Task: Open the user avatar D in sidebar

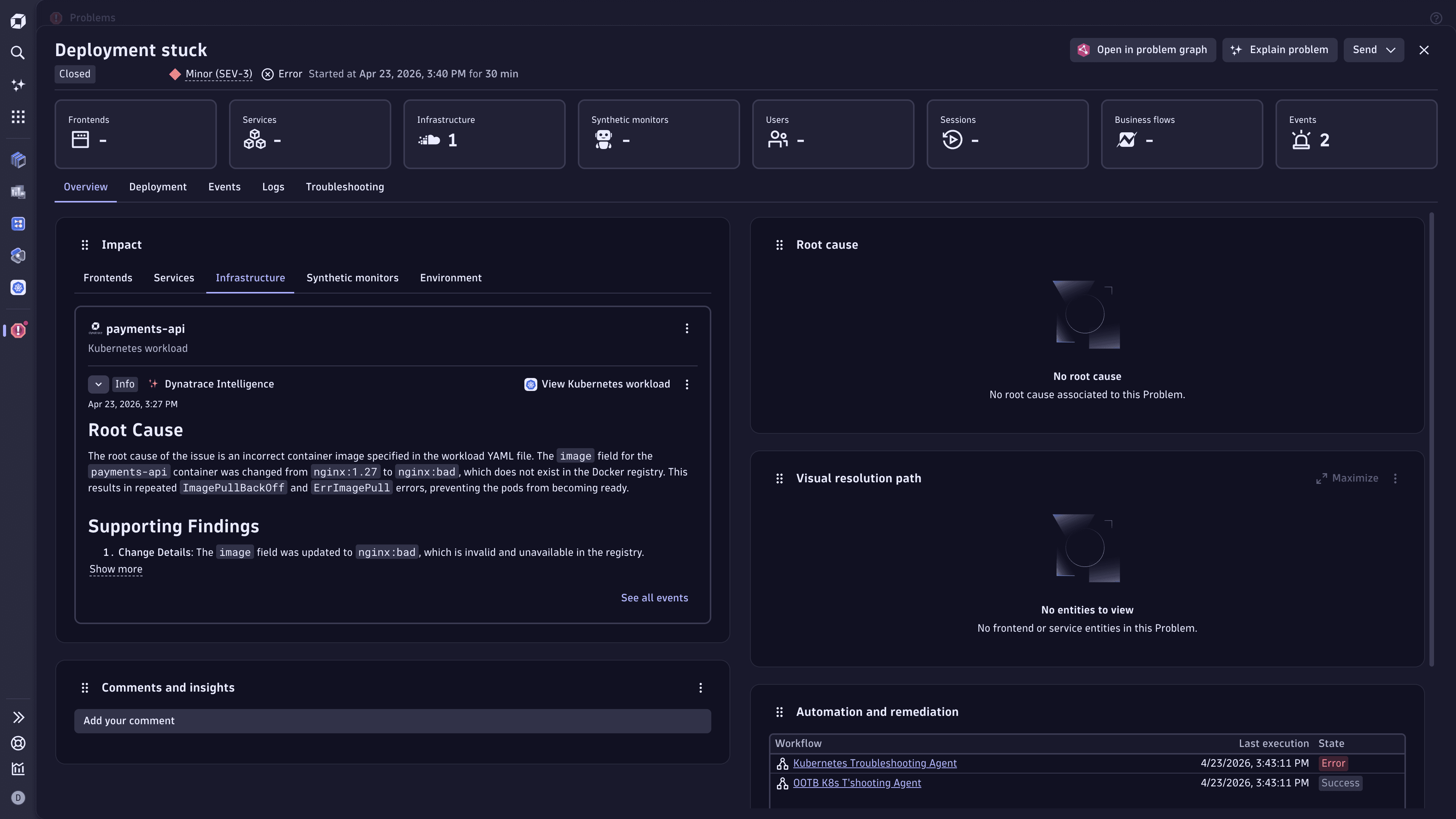Action: 18,797
